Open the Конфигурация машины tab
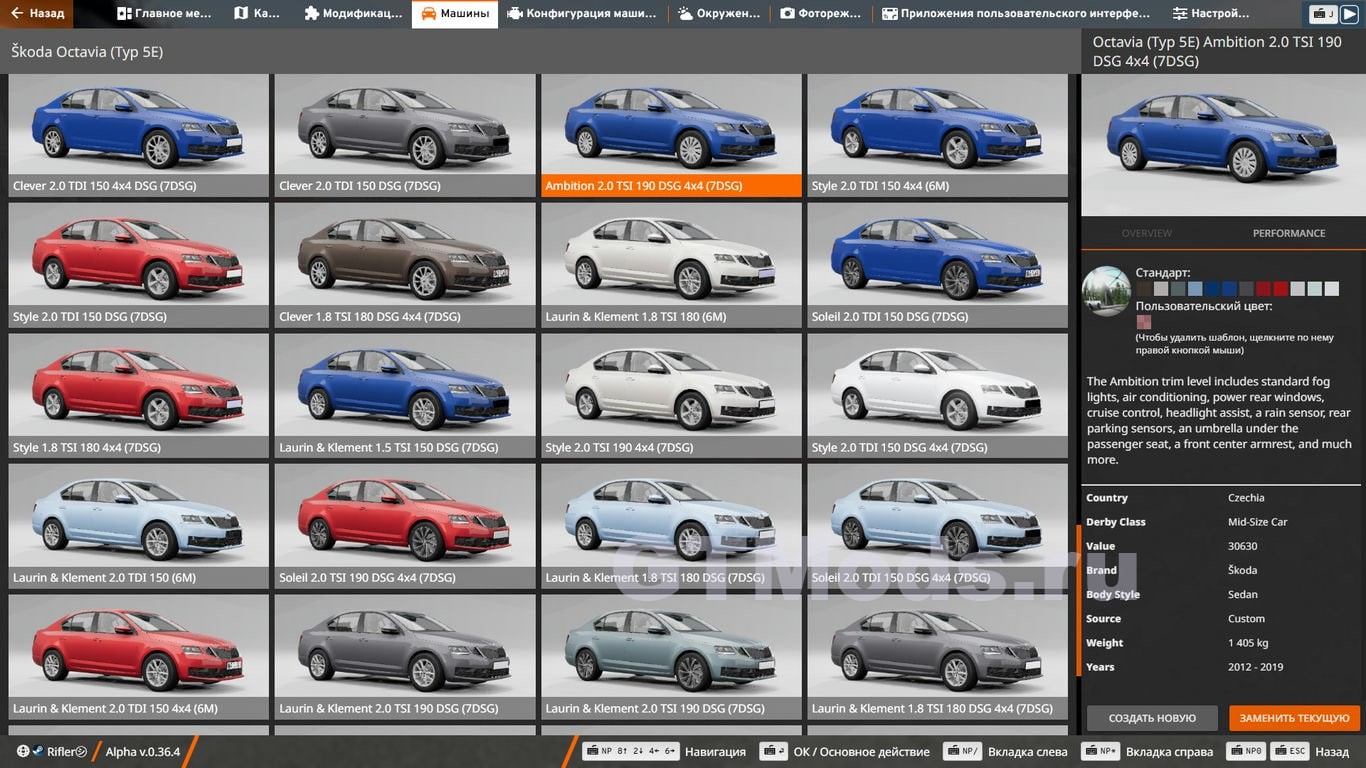 tap(581, 14)
